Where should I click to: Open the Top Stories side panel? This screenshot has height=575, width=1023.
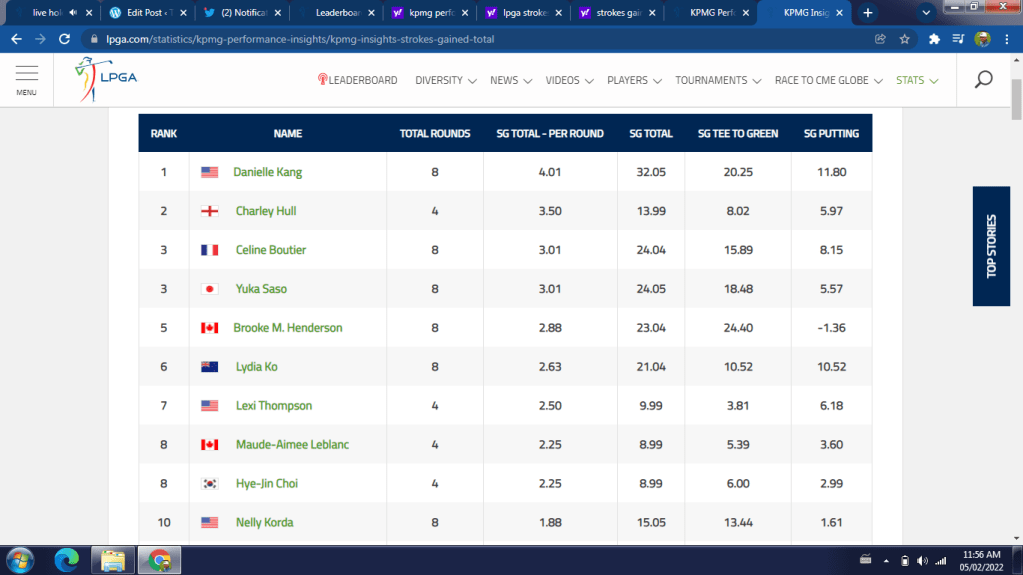[x=990, y=246]
